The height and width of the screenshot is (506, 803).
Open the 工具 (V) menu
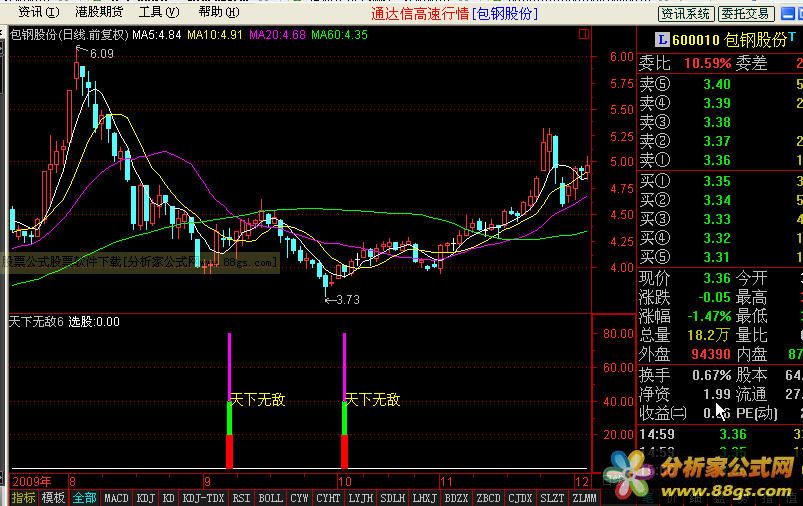tap(159, 12)
